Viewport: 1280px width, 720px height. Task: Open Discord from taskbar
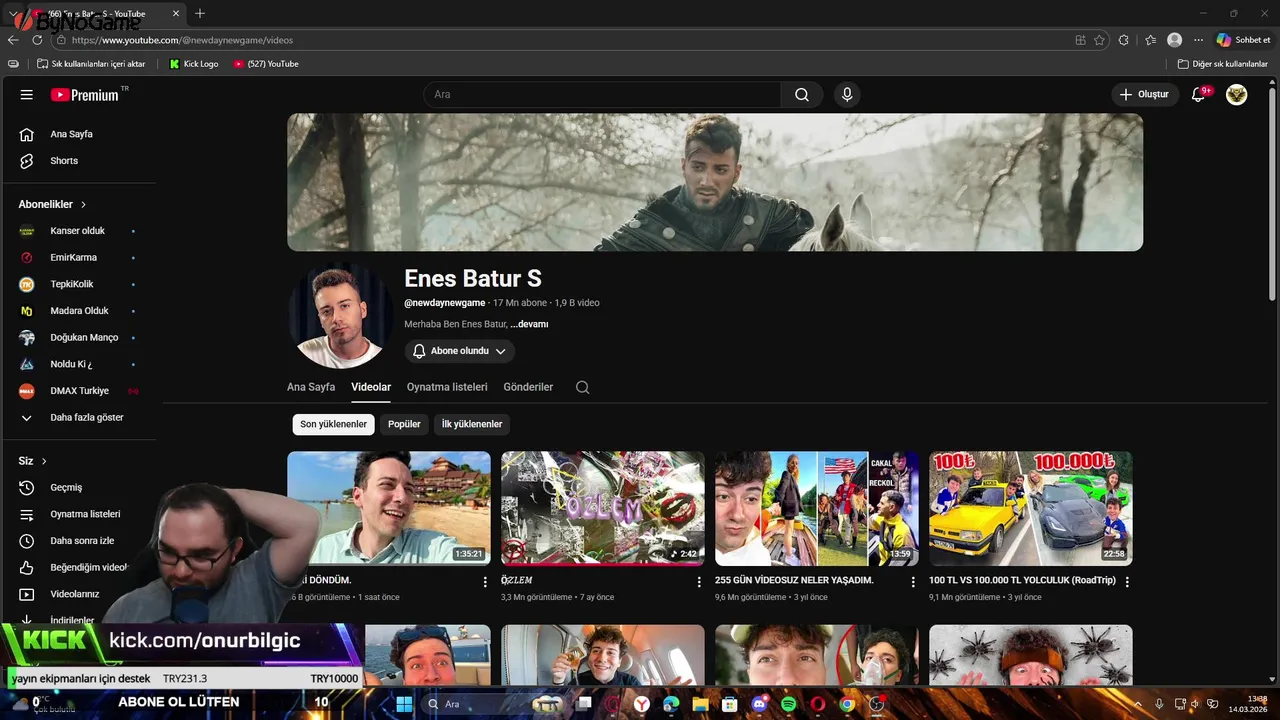[759, 704]
